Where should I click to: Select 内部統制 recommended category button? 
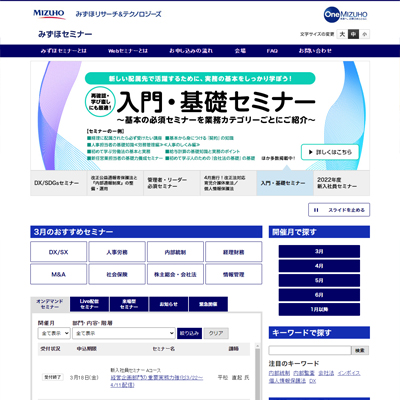175,252
